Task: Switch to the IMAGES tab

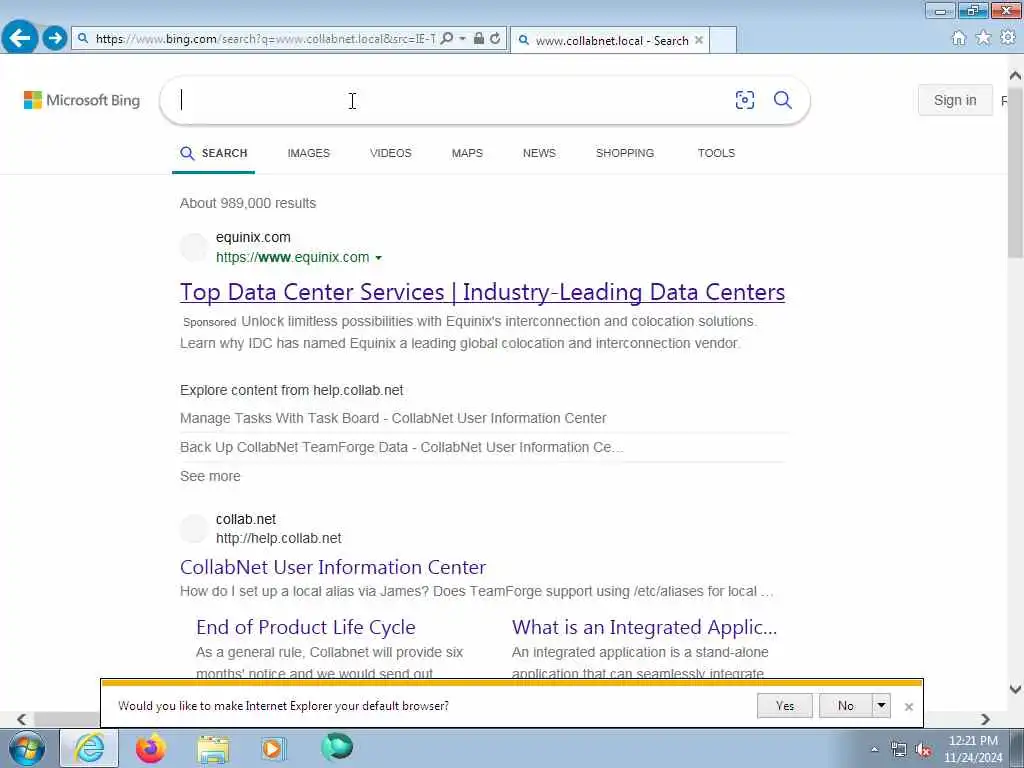Action: pos(308,153)
